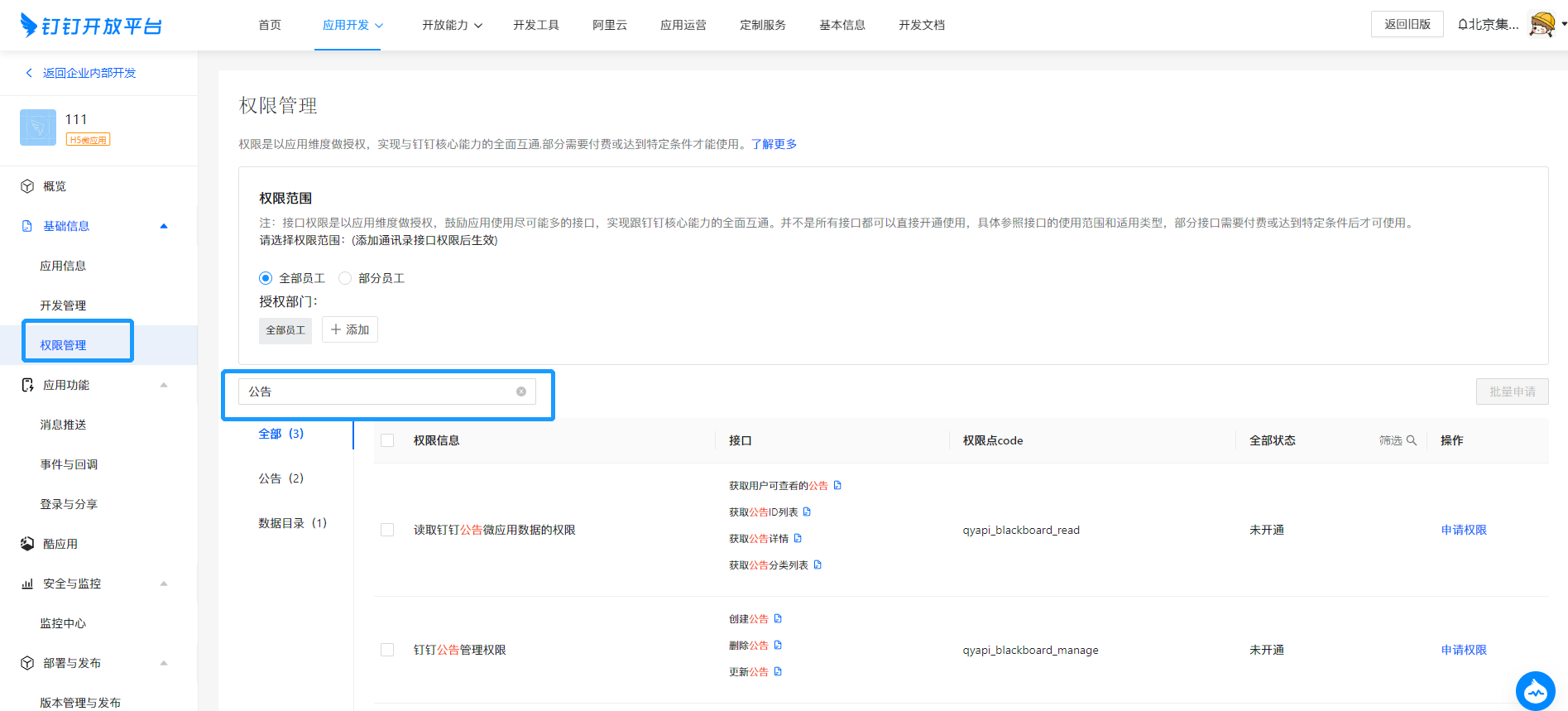Open 监控中心 in the sidebar

63,623
